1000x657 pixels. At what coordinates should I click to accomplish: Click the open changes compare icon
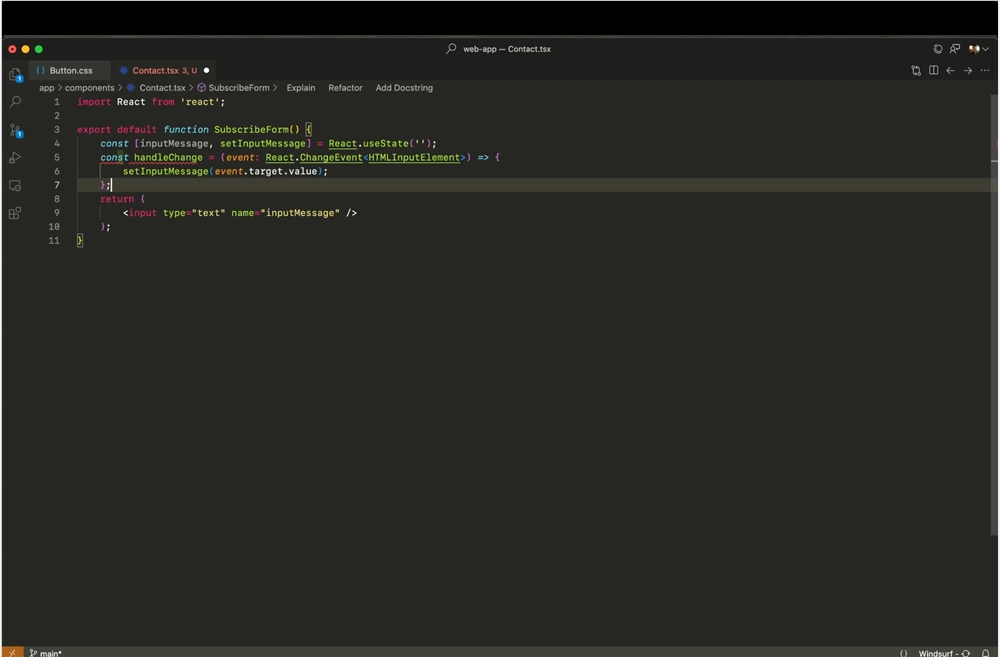(x=916, y=71)
